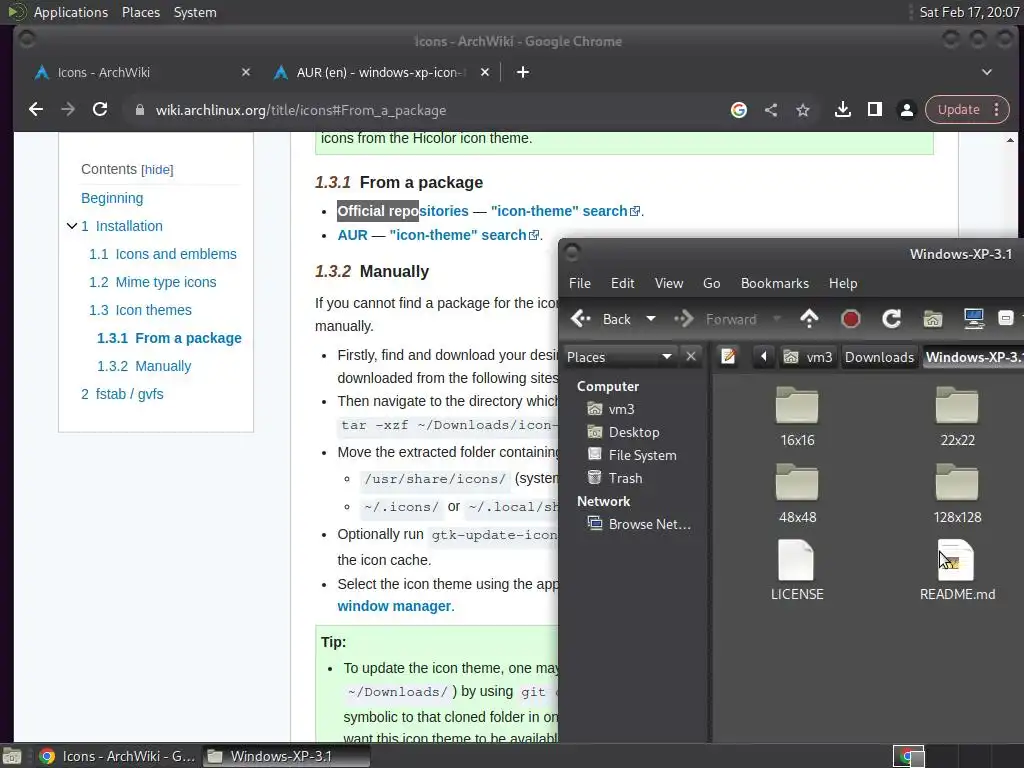
Task: Open the AUR link in article
Action: [x=353, y=235]
